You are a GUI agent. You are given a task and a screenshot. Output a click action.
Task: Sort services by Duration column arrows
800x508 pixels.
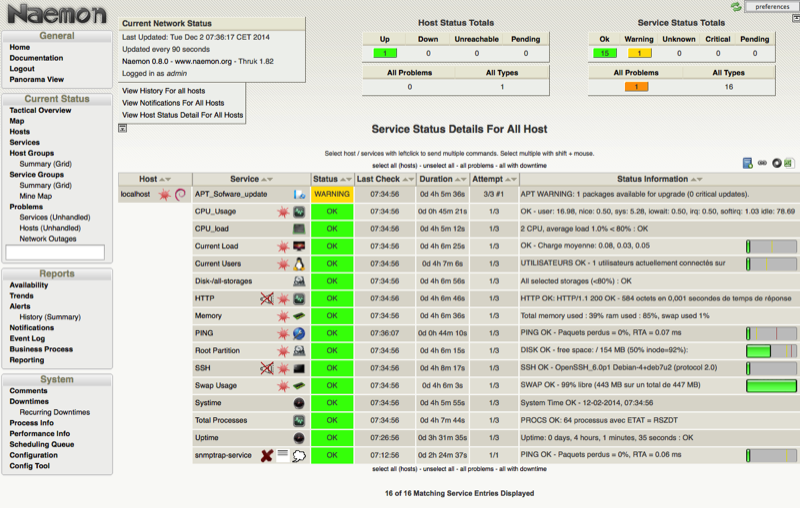(x=458, y=178)
